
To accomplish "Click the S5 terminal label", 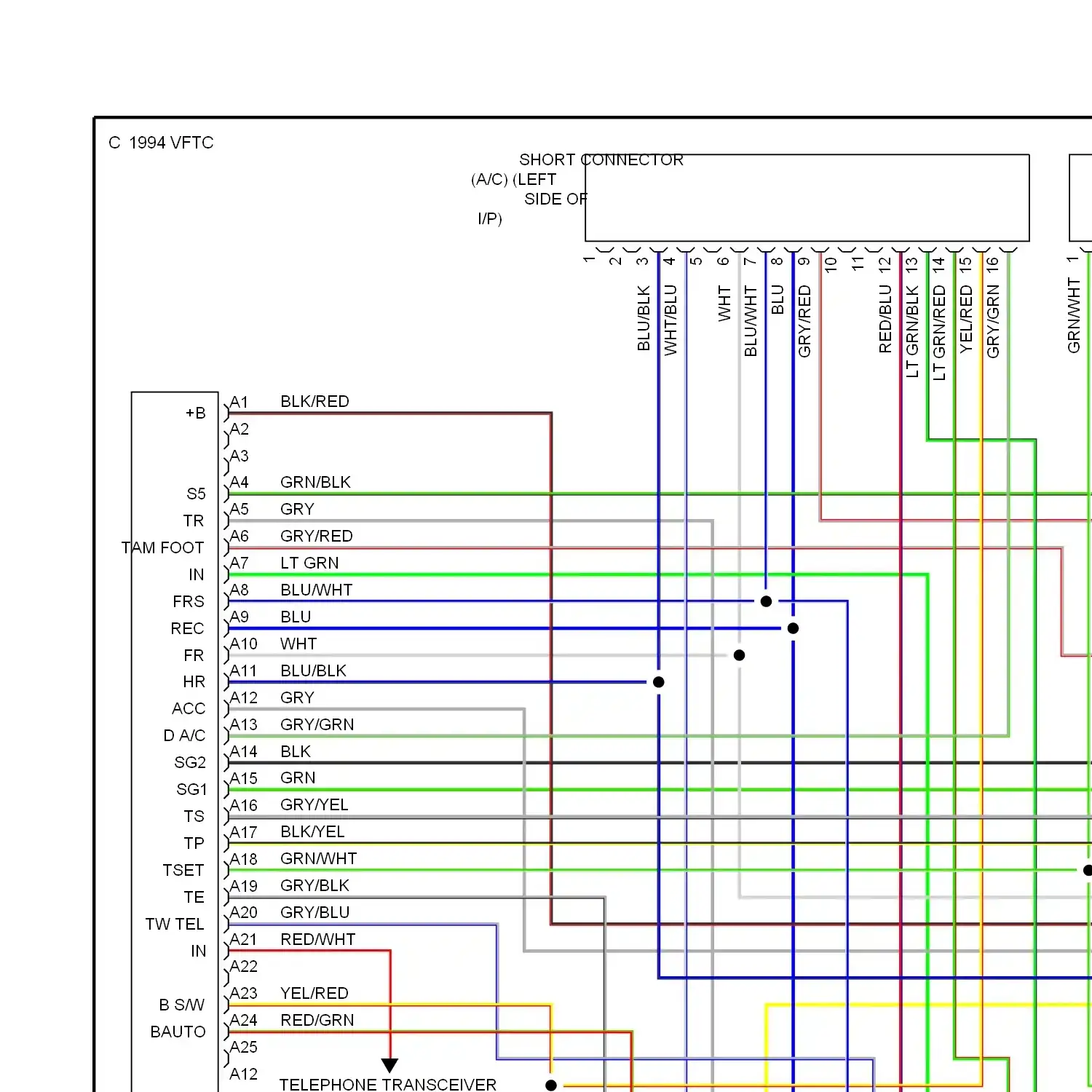I will (x=196, y=494).
